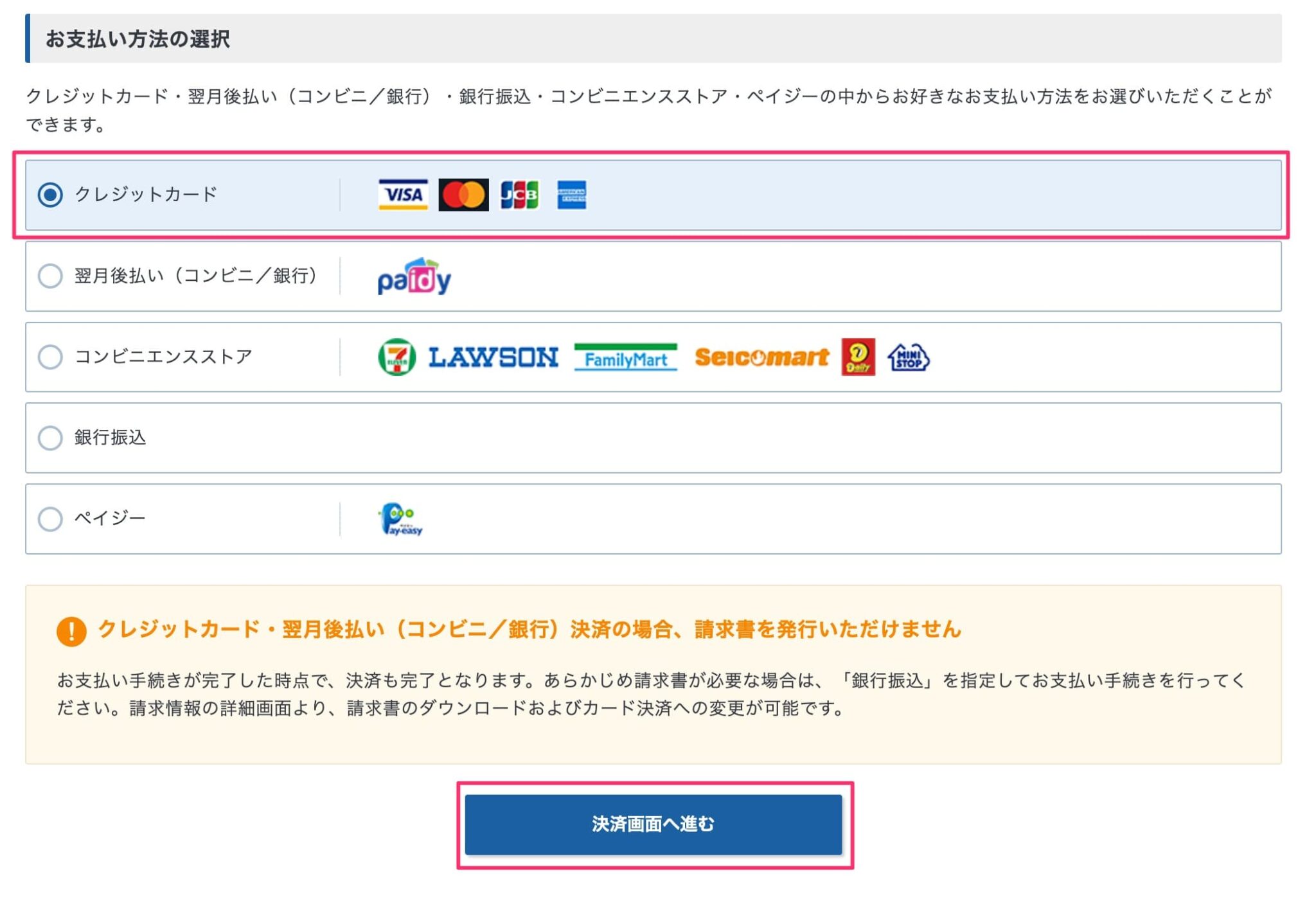Screen dimensions: 1316x899
Task: Select 銀行振込 as payment method
Action: [x=51, y=438]
